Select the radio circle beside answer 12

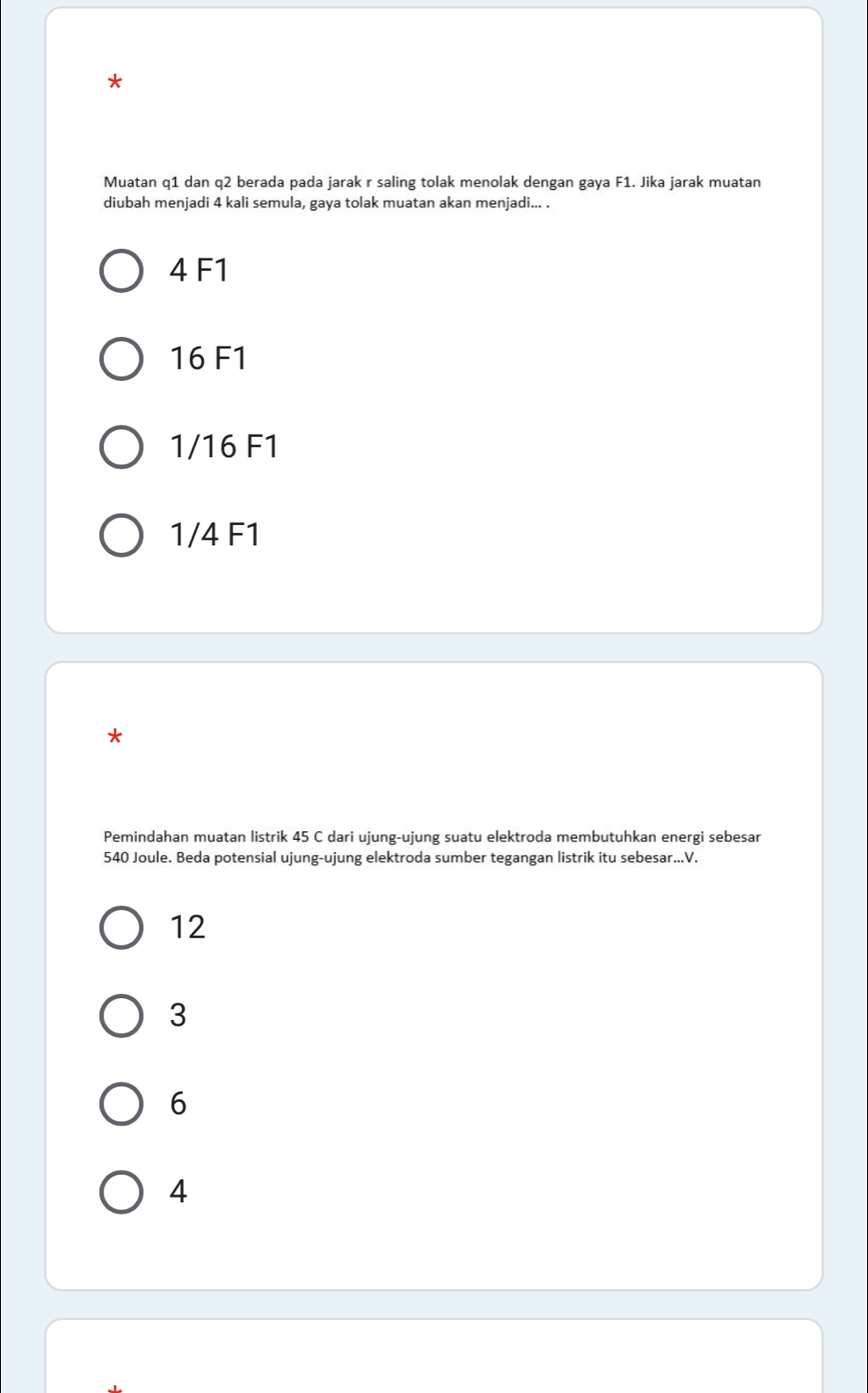point(121,927)
